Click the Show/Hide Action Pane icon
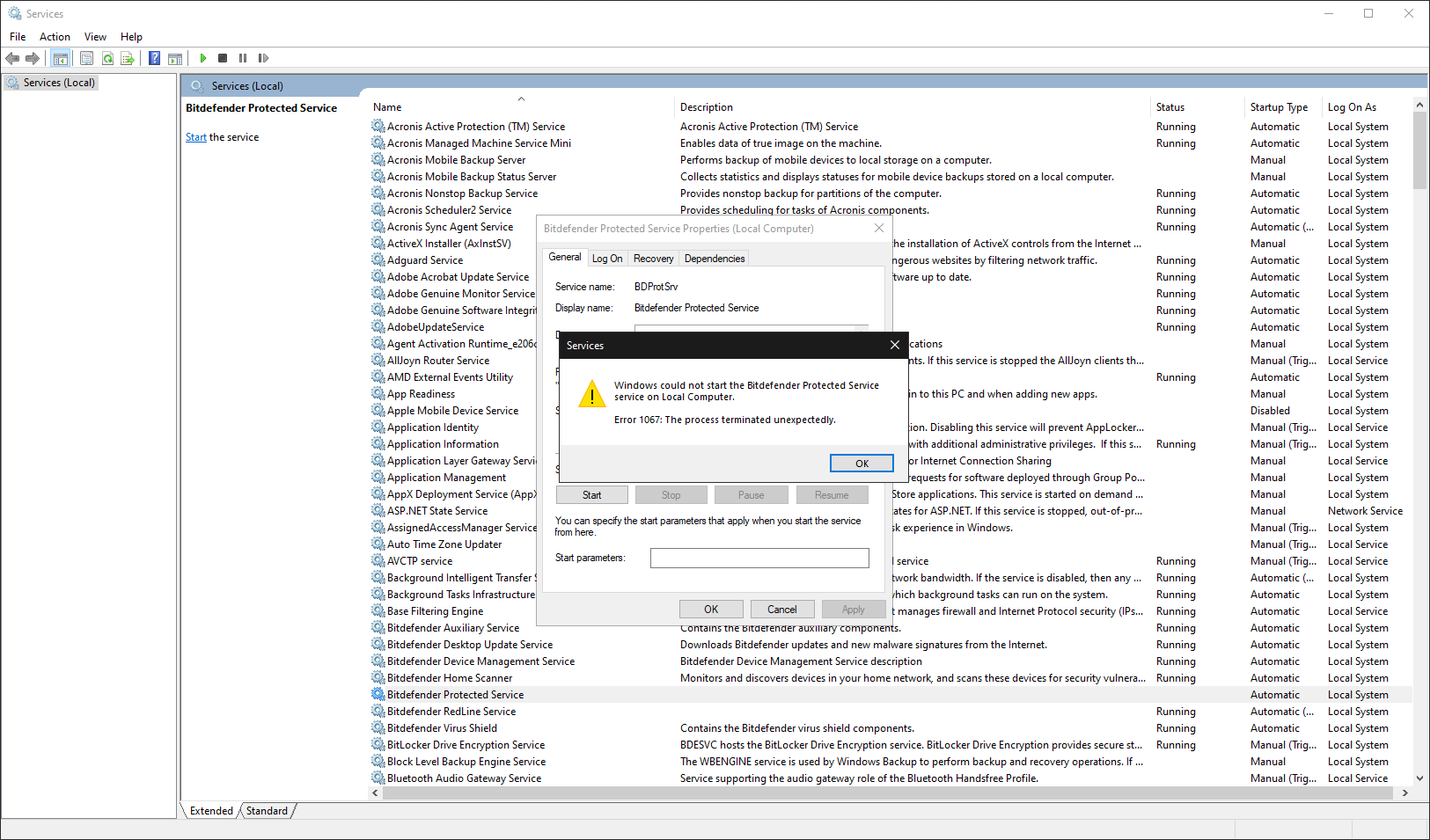 pos(175,58)
